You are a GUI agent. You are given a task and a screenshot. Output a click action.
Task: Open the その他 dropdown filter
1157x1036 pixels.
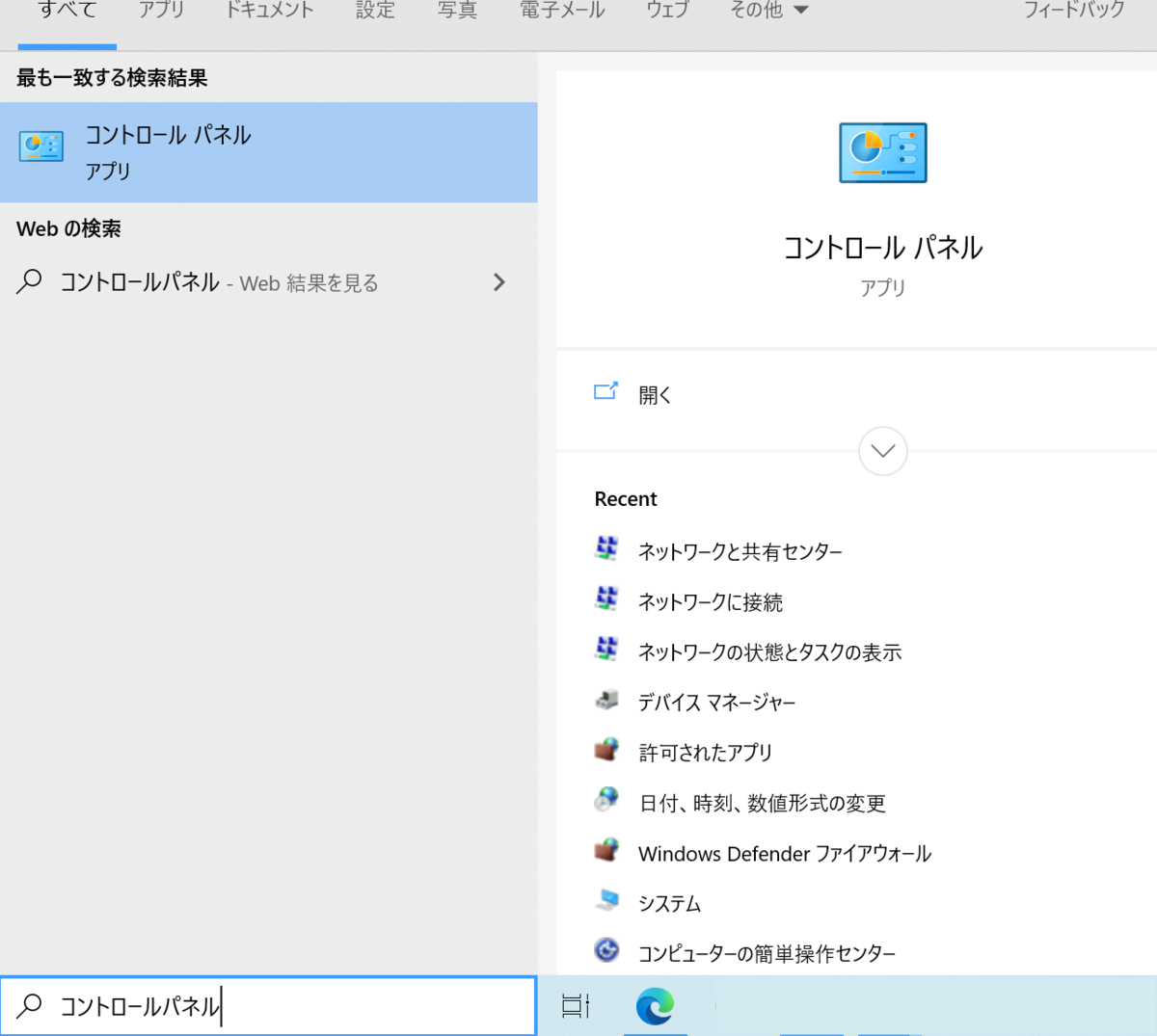[768, 11]
